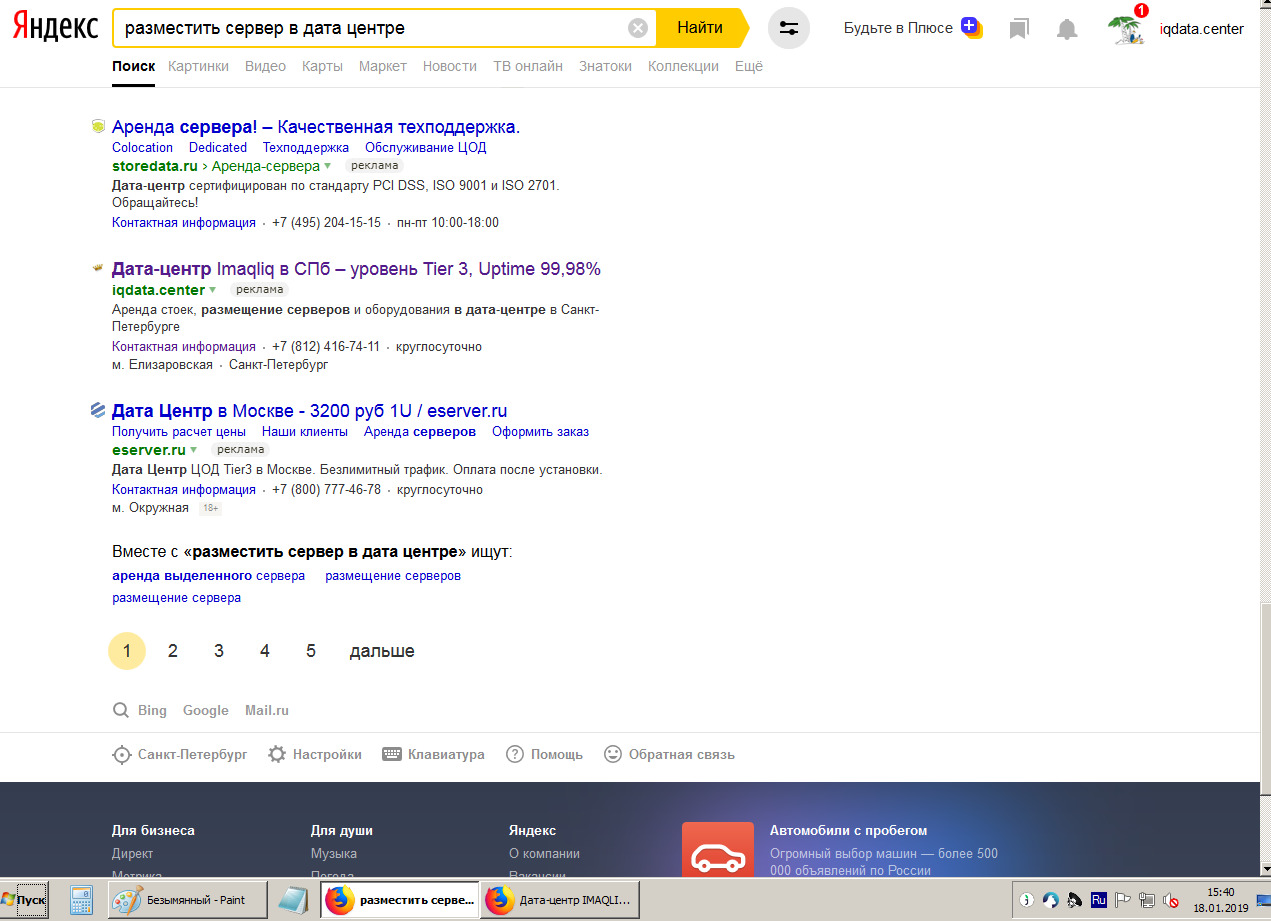
Task: Open the Yandex Plus icon
Action: [x=971, y=28]
